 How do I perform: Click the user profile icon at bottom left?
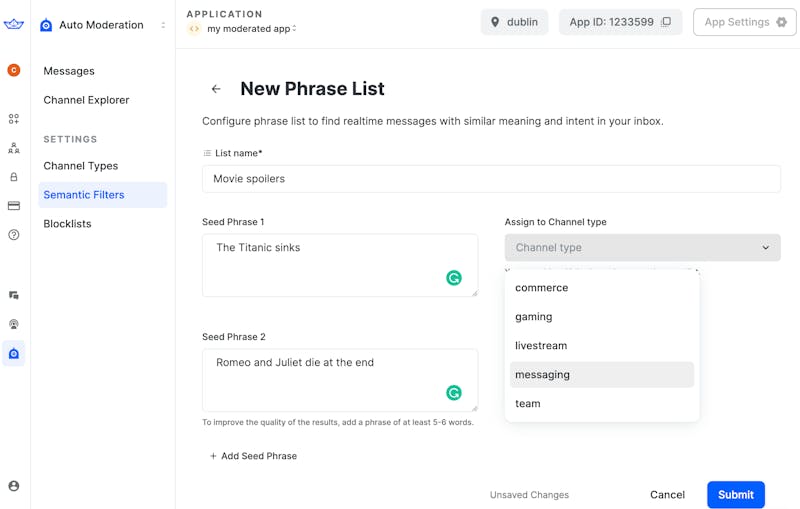pyautogui.click(x=14, y=486)
